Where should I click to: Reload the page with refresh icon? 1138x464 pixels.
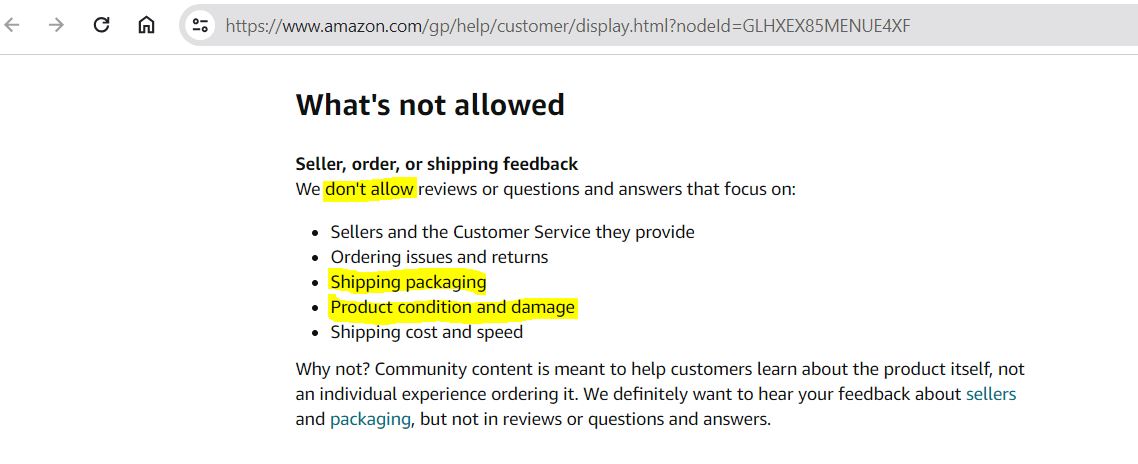pos(102,25)
